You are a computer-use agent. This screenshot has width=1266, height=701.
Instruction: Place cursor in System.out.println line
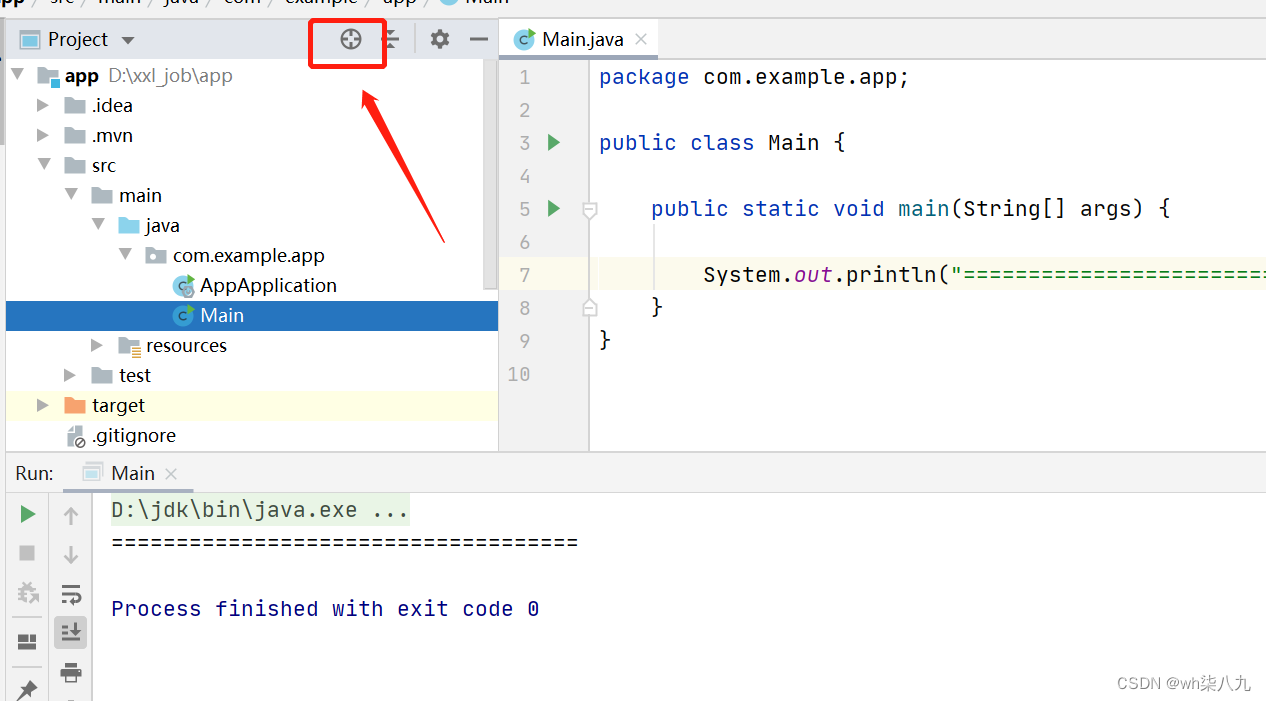(984, 275)
